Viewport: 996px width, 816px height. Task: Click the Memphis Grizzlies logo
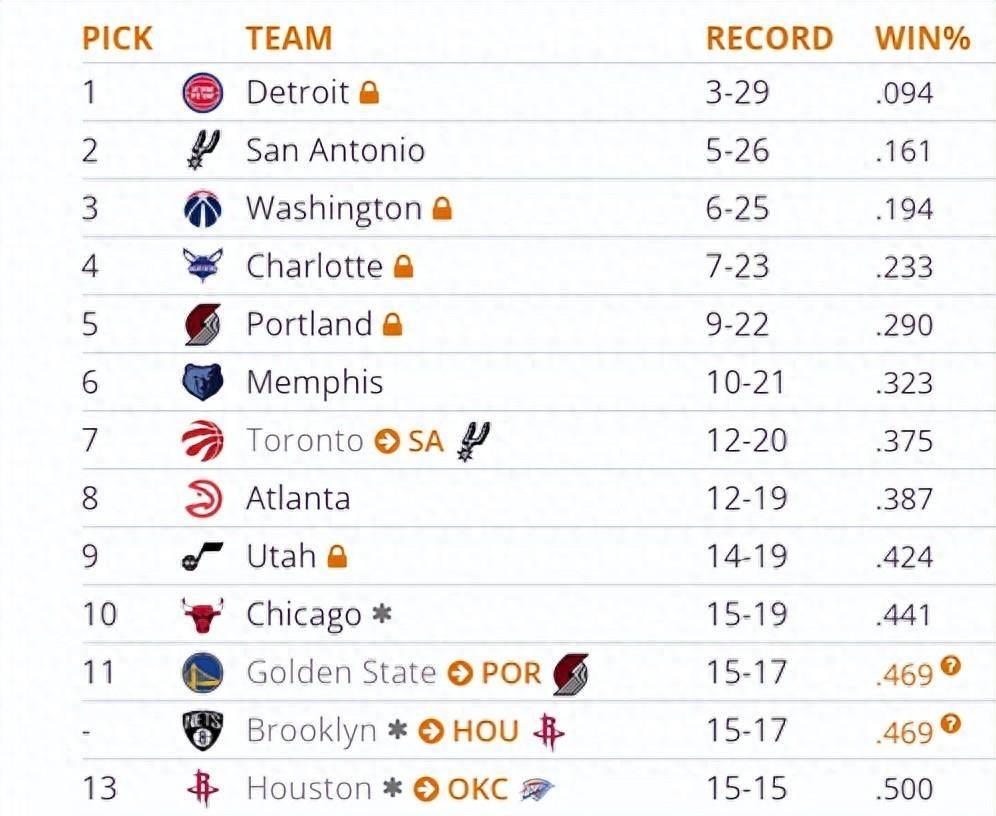(203, 382)
